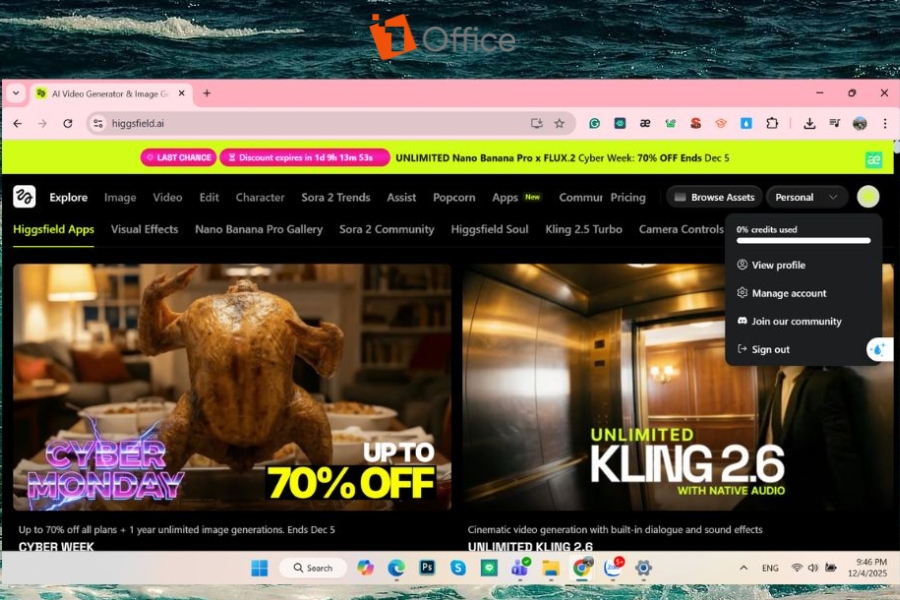Open Settings gear in the taskbar
This screenshot has width=900, height=600.
(643, 568)
